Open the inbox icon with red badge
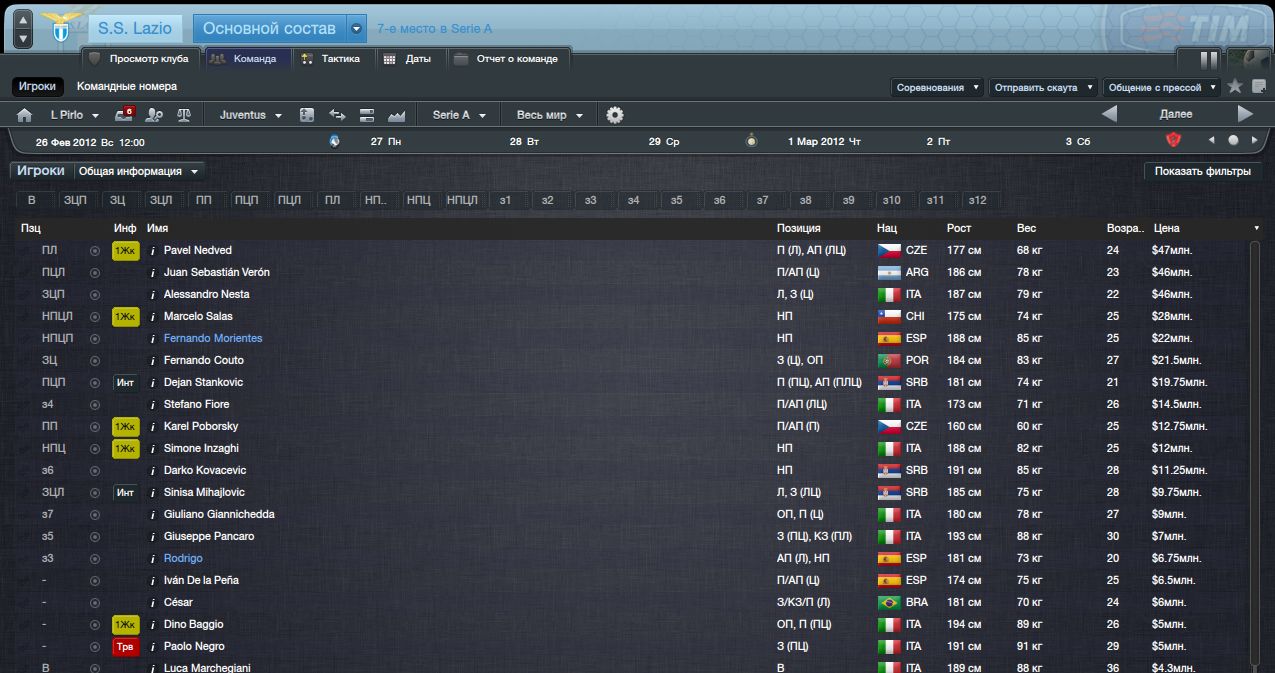The width and height of the screenshot is (1275, 673). coord(125,115)
